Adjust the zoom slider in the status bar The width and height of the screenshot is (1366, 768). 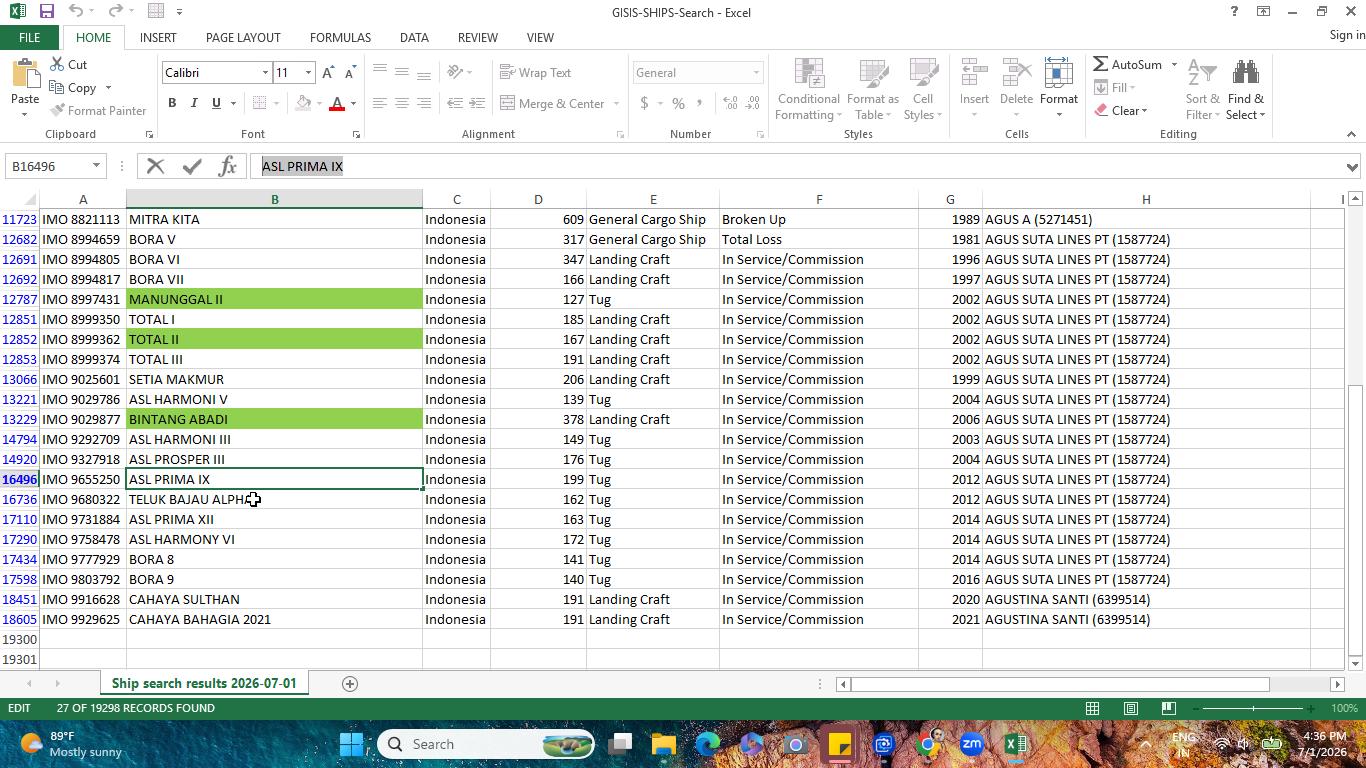point(1253,708)
